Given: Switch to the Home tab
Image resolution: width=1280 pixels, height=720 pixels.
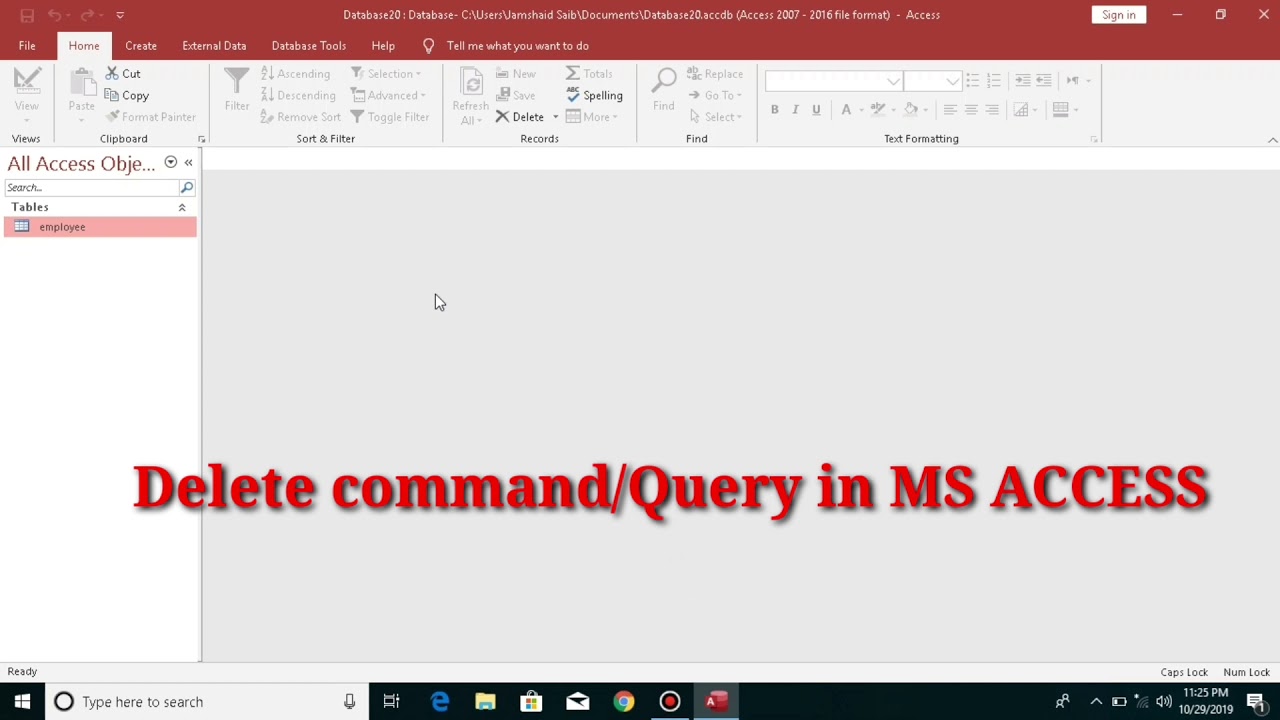Looking at the screenshot, I should tap(84, 46).
